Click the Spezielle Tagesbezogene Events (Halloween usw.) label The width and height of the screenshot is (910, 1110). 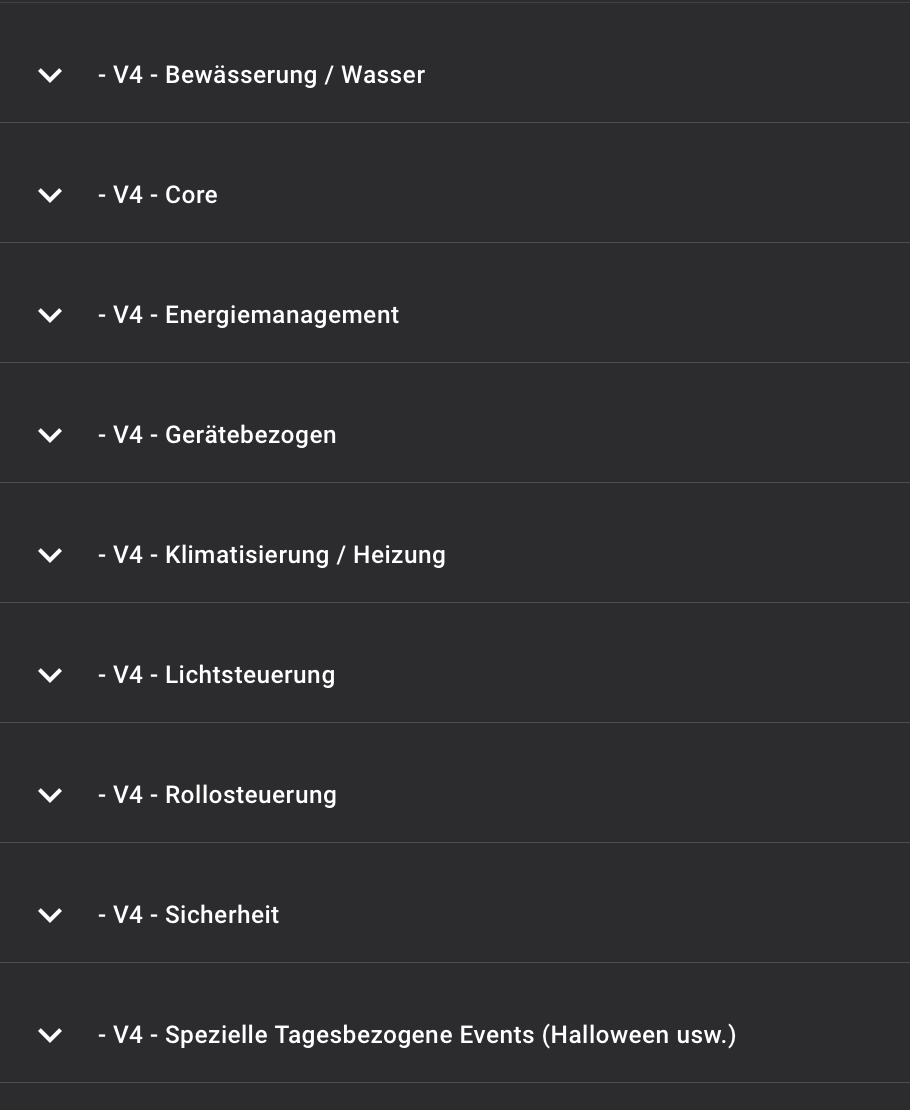tap(417, 1035)
